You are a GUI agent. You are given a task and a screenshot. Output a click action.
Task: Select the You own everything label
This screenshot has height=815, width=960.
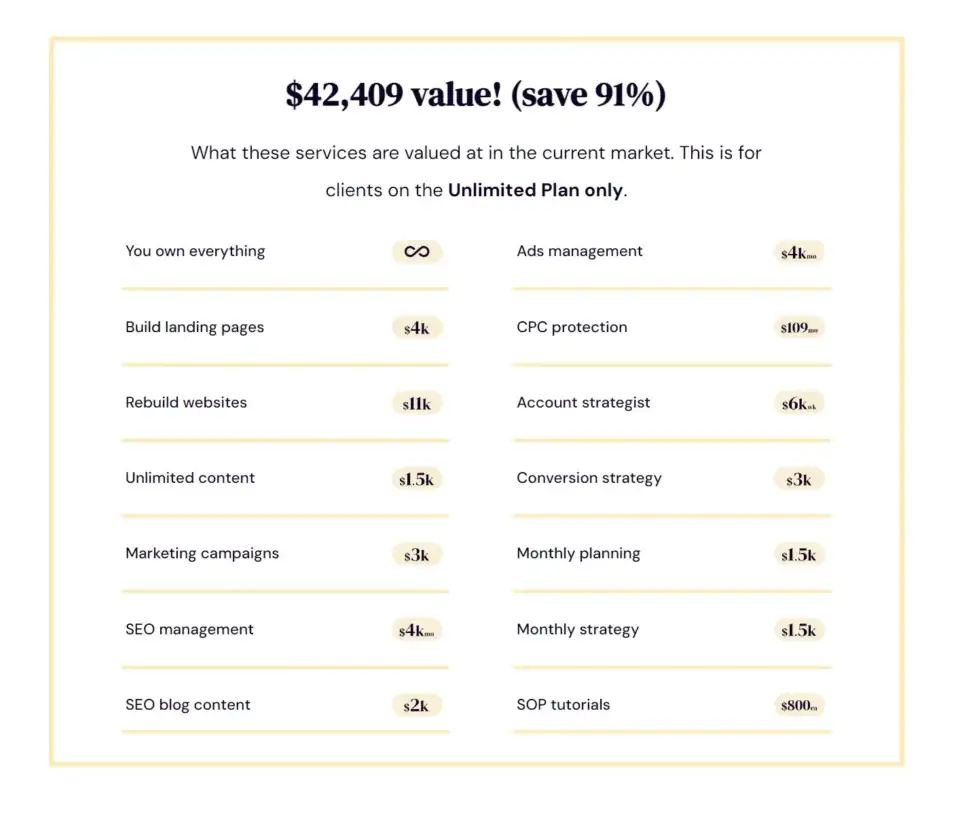coord(195,251)
